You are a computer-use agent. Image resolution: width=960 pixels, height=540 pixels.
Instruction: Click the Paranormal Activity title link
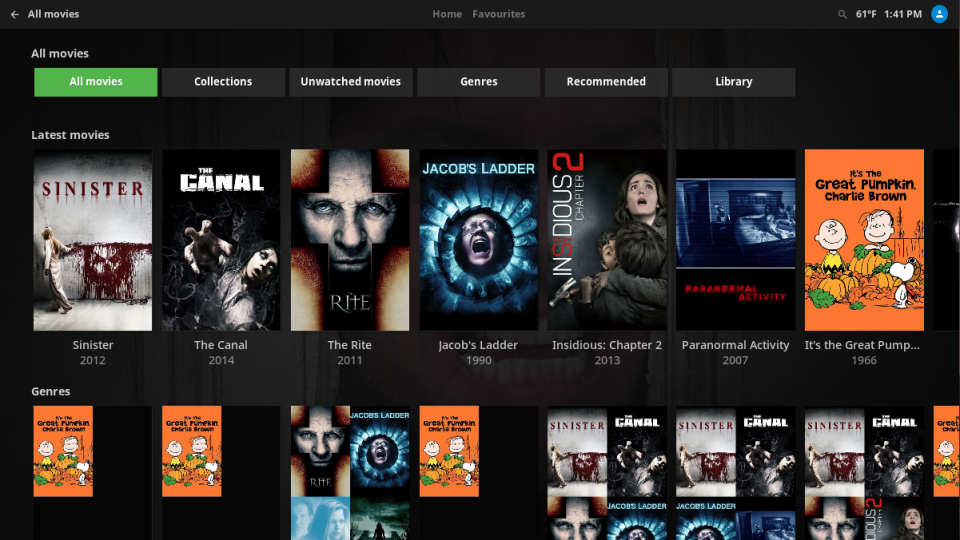(x=736, y=345)
